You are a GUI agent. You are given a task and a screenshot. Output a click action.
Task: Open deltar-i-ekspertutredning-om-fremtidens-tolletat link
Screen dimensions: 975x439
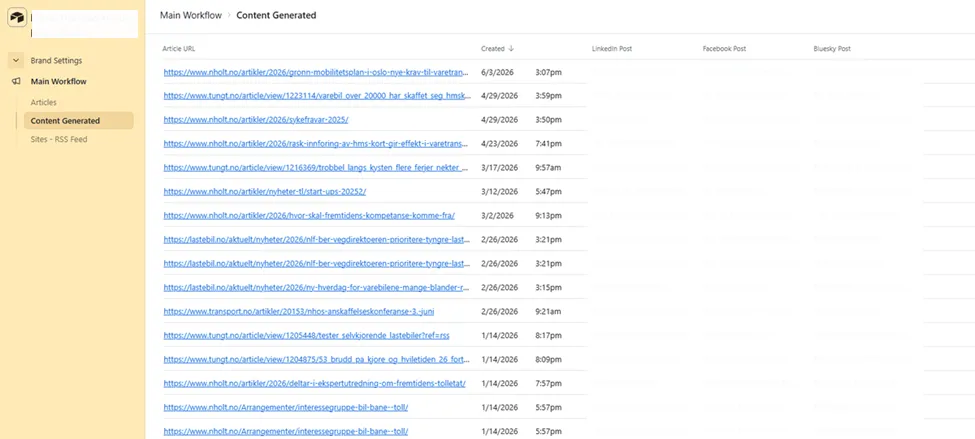pyautogui.click(x=315, y=384)
